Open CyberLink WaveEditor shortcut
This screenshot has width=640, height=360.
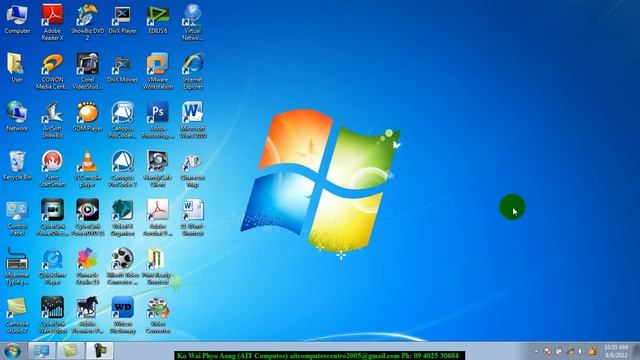tap(52, 315)
